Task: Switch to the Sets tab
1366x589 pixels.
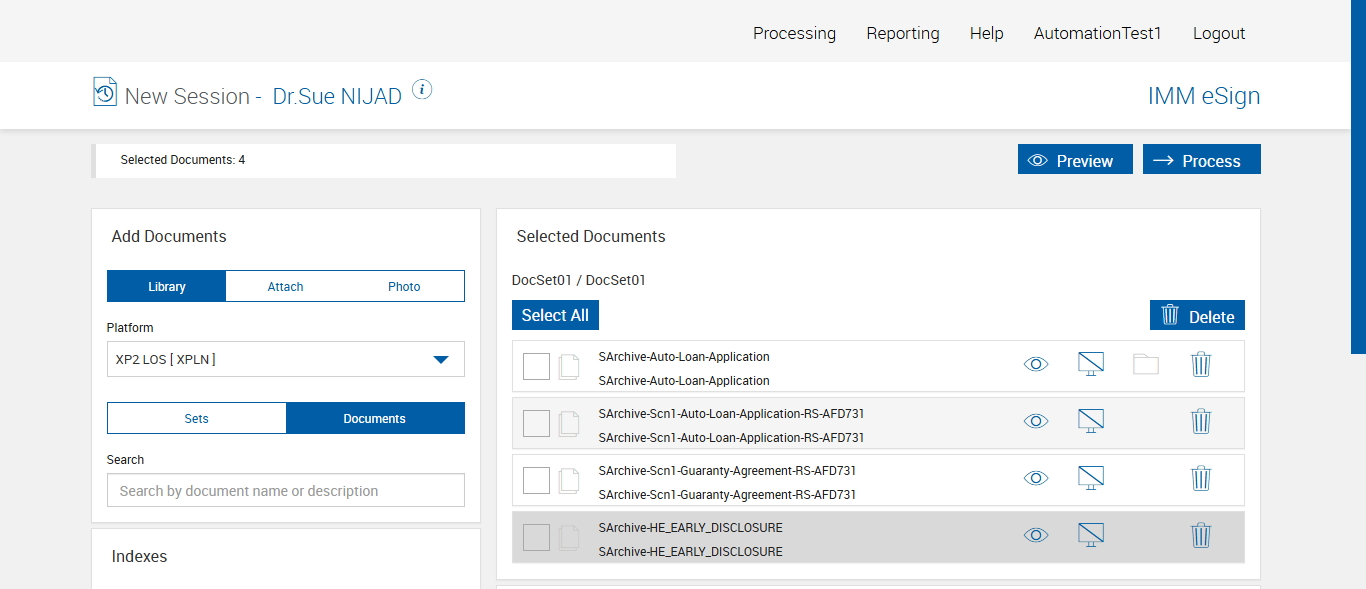Action: coord(197,419)
